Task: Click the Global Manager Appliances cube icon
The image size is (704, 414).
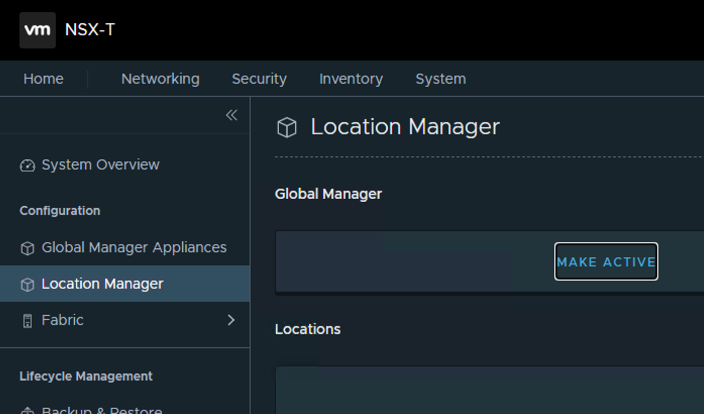Action: point(27,248)
